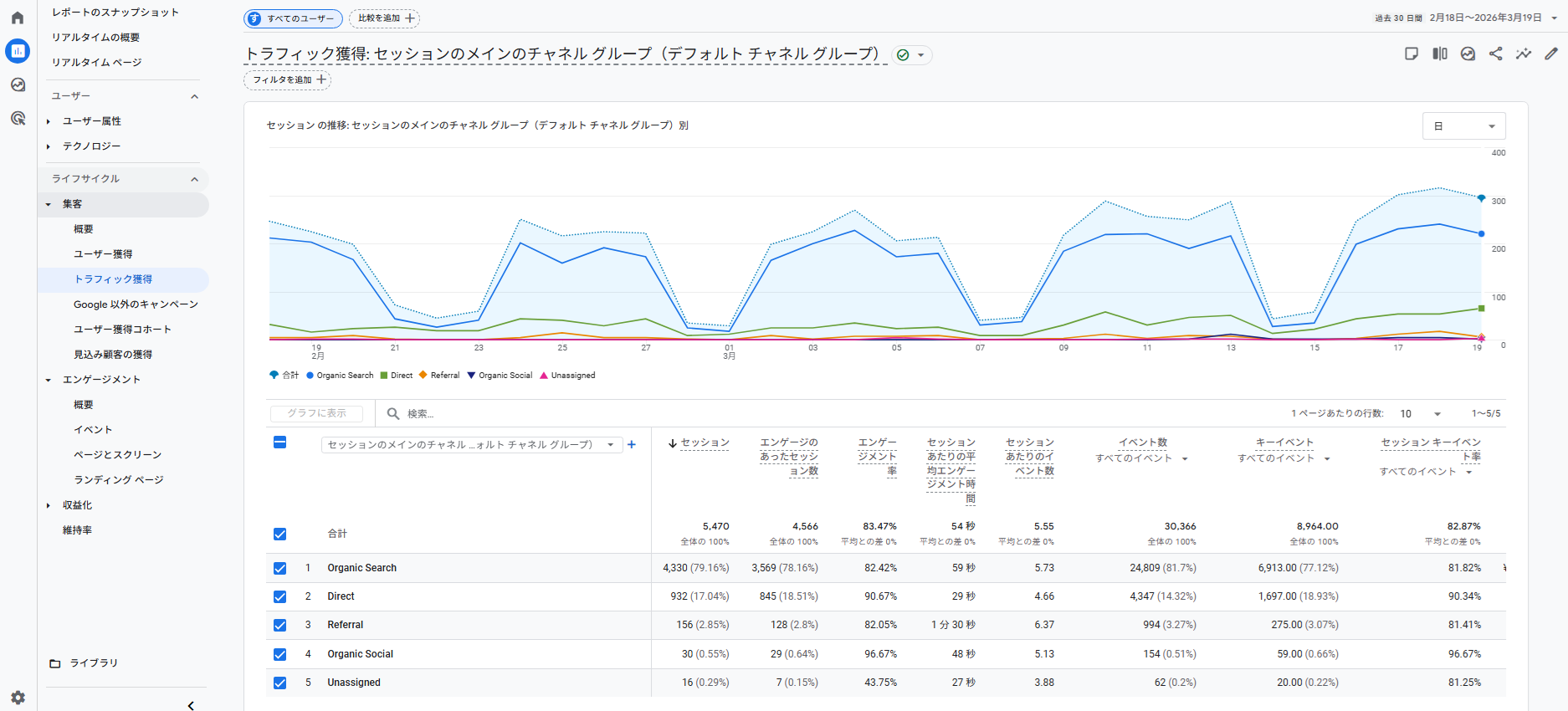Click the pencil customize report icon
Viewport: 1568px width, 711px height.
pos(1551,54)
